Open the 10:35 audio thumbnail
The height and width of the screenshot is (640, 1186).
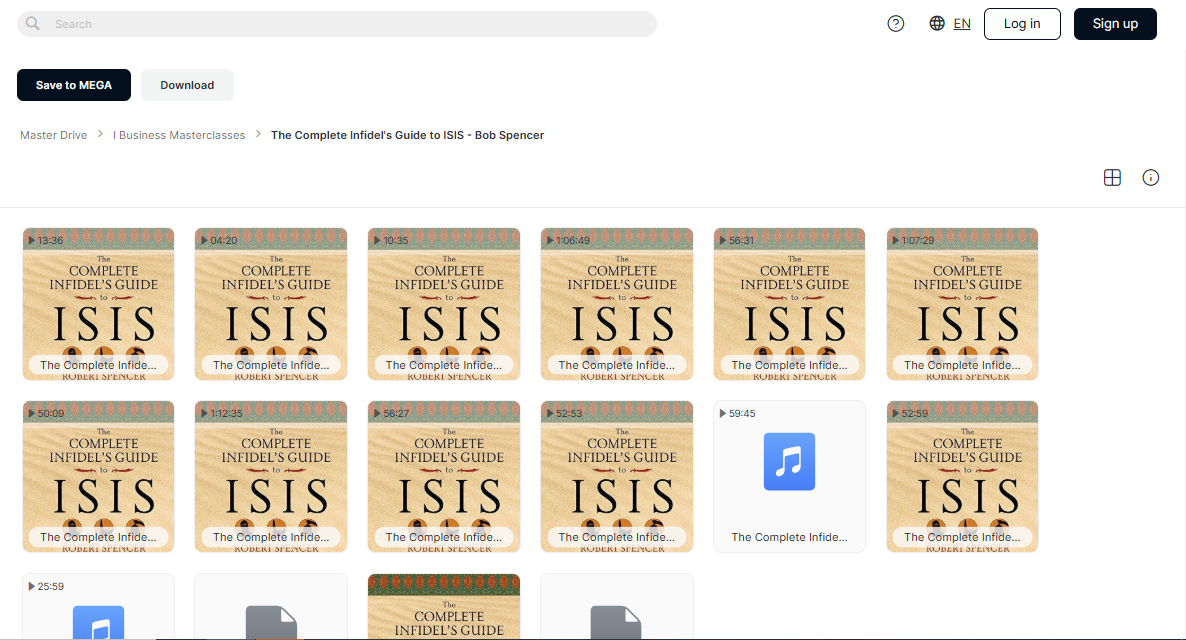click(444, 304)
